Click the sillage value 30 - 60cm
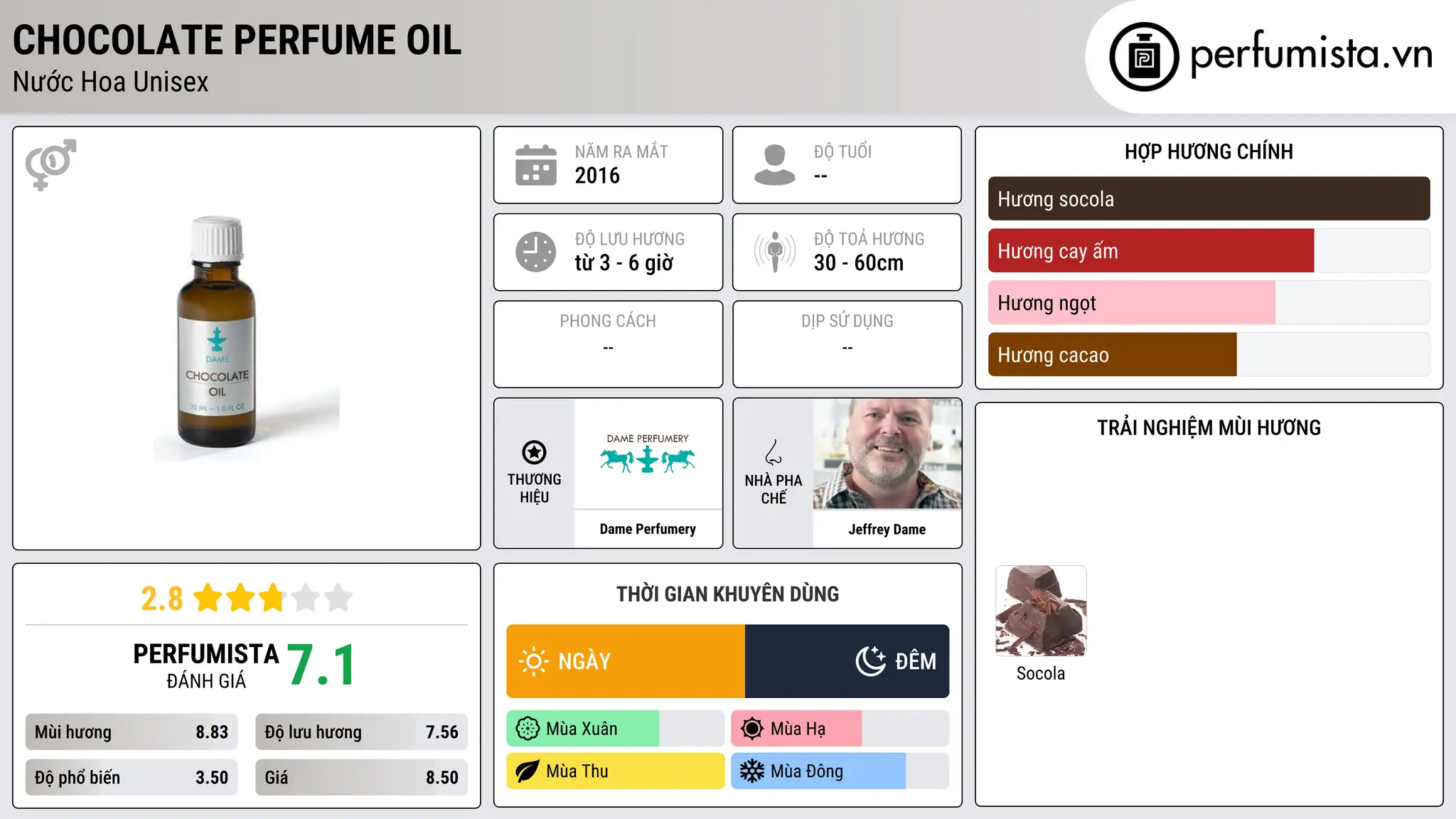Screen dimensions: 1456x819 click(859, 263)
